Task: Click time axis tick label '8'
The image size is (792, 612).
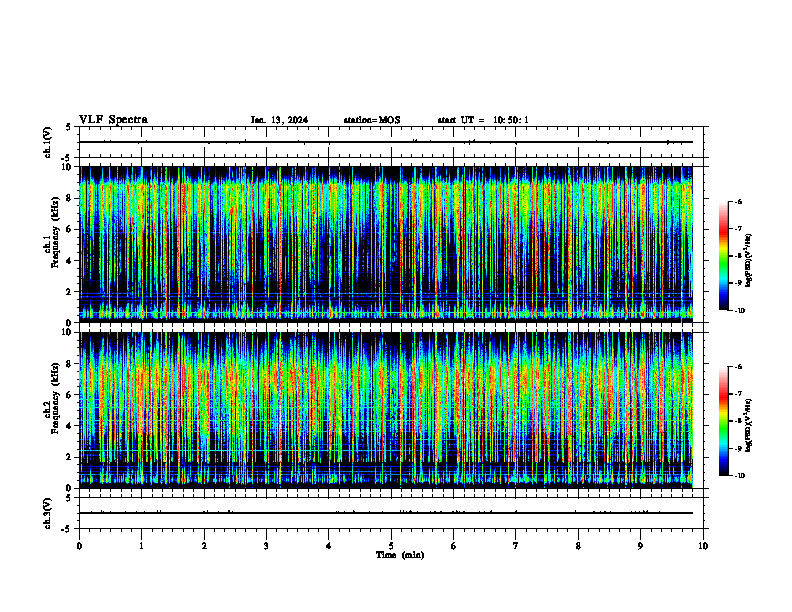Action: 578,546
